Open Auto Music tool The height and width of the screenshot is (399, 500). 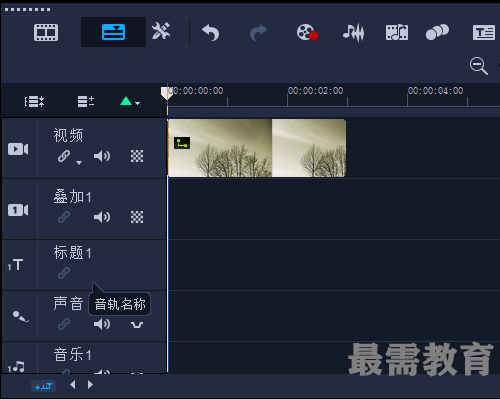[x=397, y=32]
